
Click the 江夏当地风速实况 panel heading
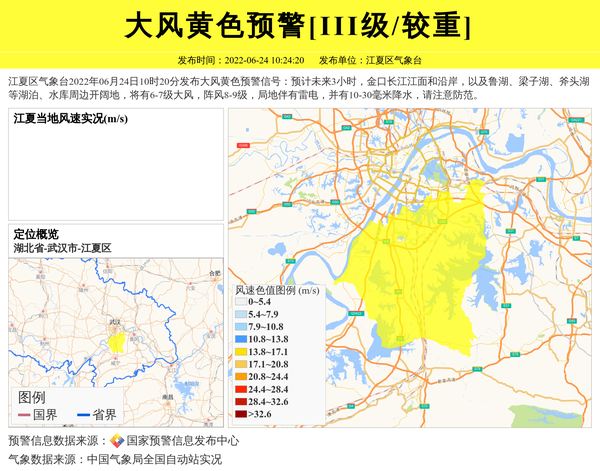point(70,119)
